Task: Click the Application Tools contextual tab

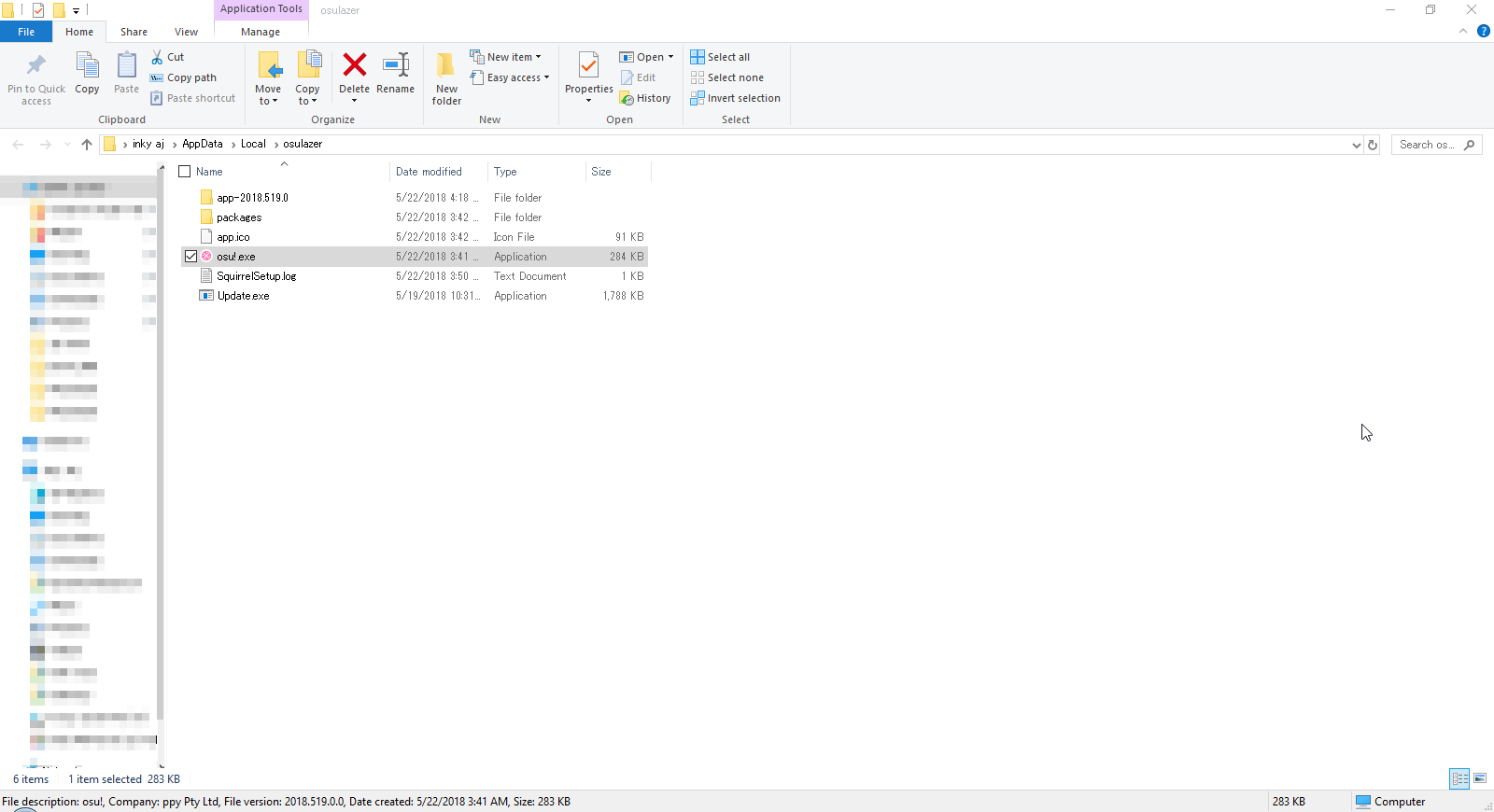Action: click(x=261, y=9)
